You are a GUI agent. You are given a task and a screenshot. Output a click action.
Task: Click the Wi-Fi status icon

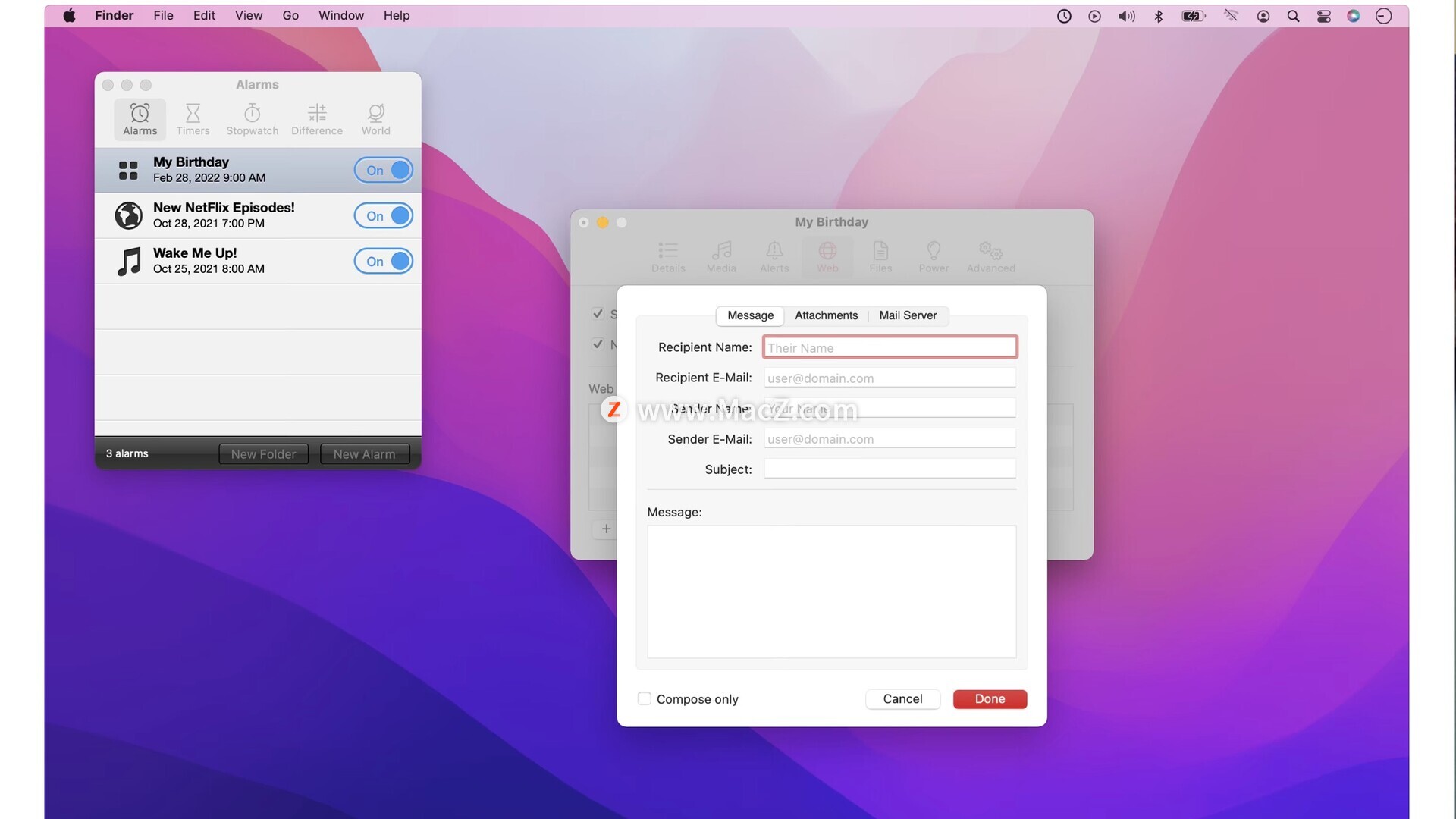coord(1231,16)
